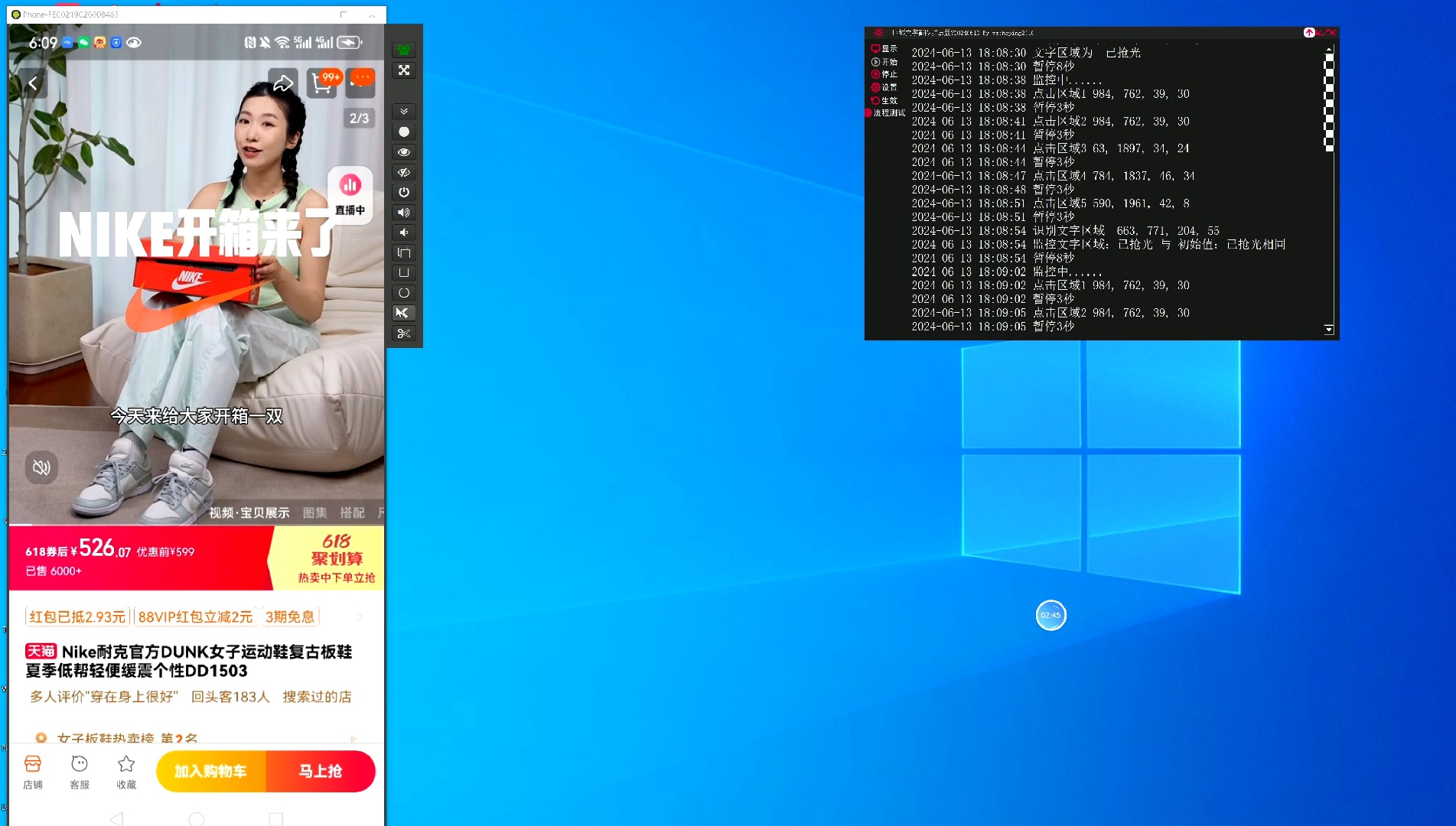Open the shopping cart showing 99+
This screenshot has height=826, width=1456.
(324, 83)
